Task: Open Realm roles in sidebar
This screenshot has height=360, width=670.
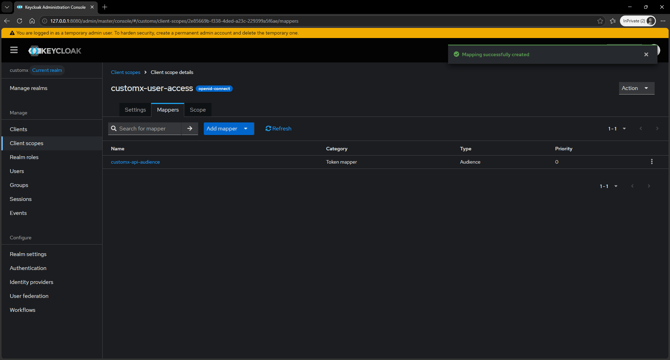Action: [24, 157]
